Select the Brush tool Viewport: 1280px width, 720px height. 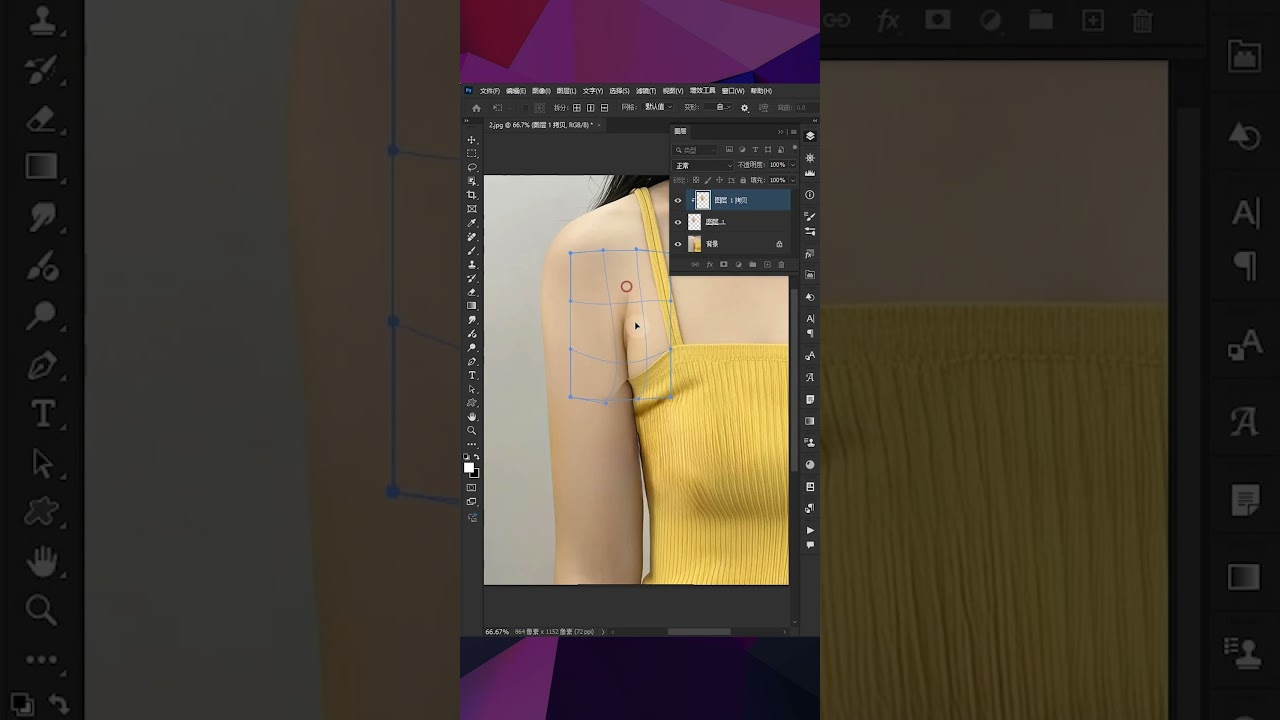click(471, 251)
